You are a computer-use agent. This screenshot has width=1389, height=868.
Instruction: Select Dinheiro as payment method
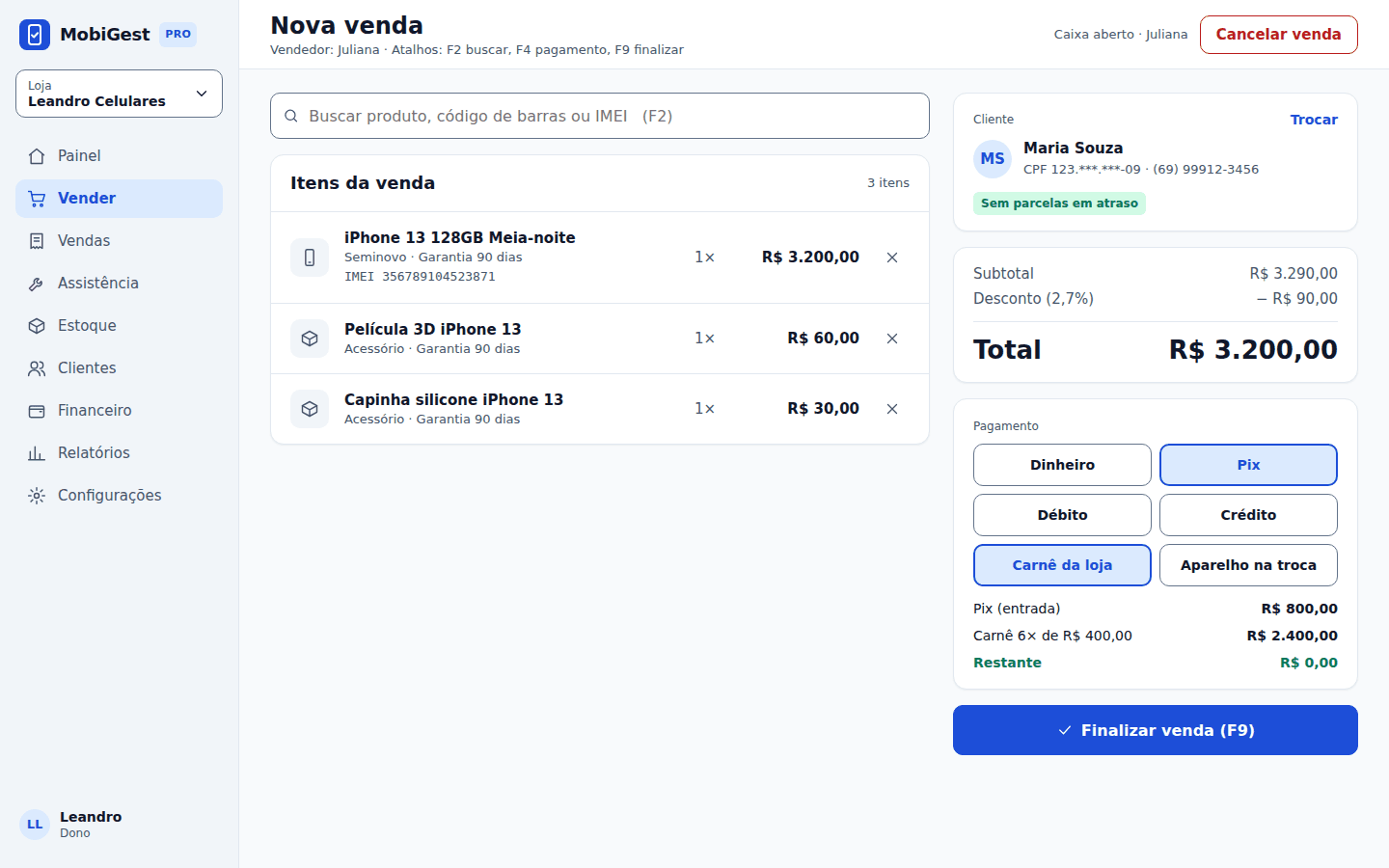tap(1062, 465)
